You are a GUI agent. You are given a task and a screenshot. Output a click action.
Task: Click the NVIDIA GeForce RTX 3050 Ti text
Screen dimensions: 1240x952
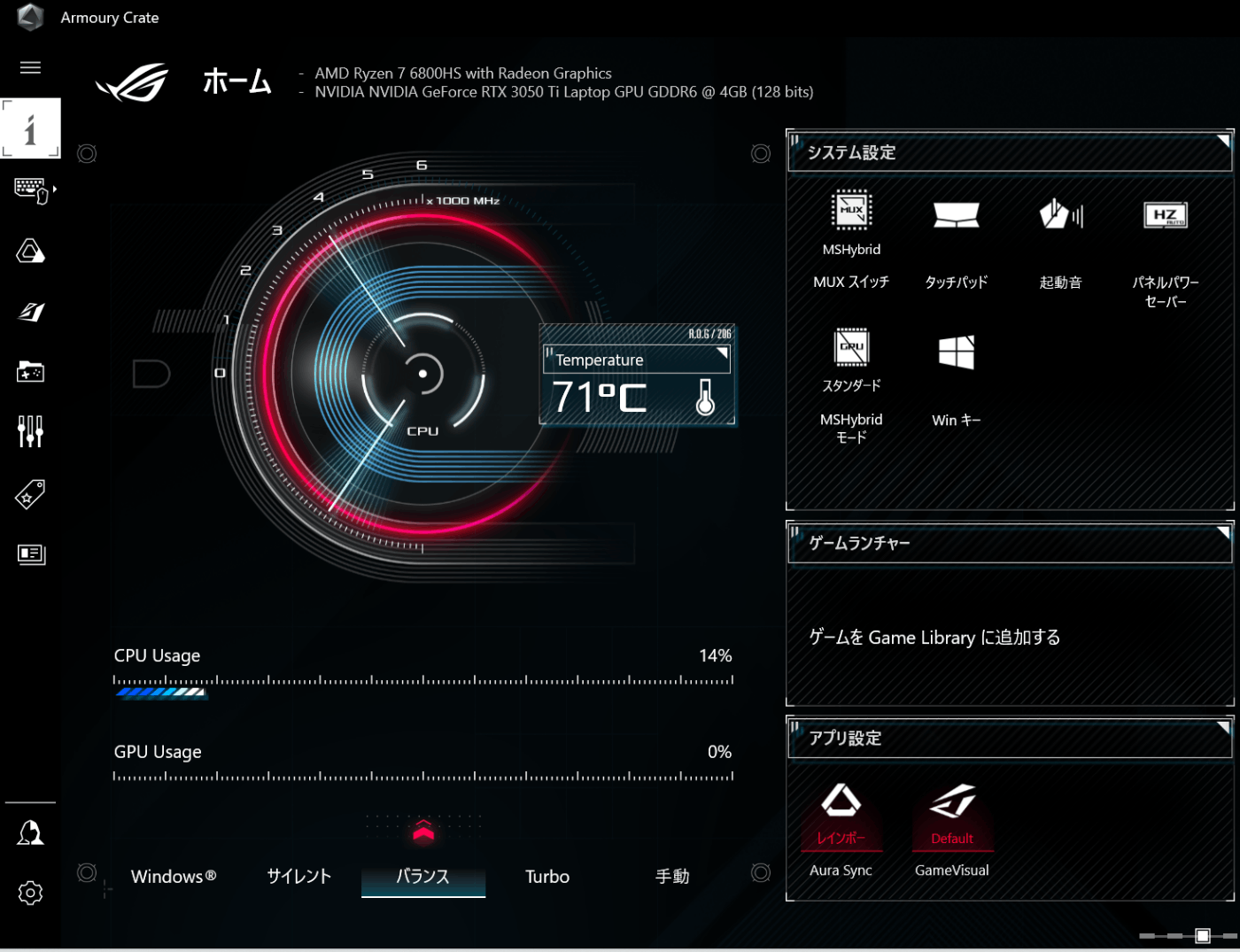click(x=563, y=92)
